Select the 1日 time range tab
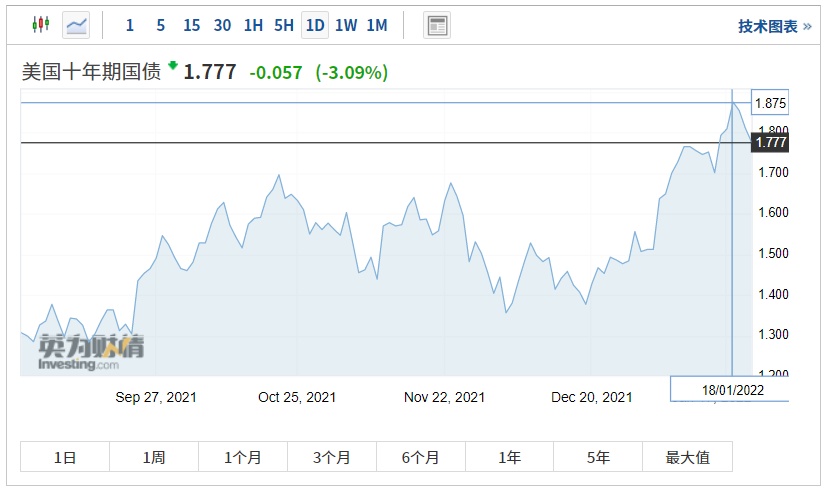 tap(65, 457)
